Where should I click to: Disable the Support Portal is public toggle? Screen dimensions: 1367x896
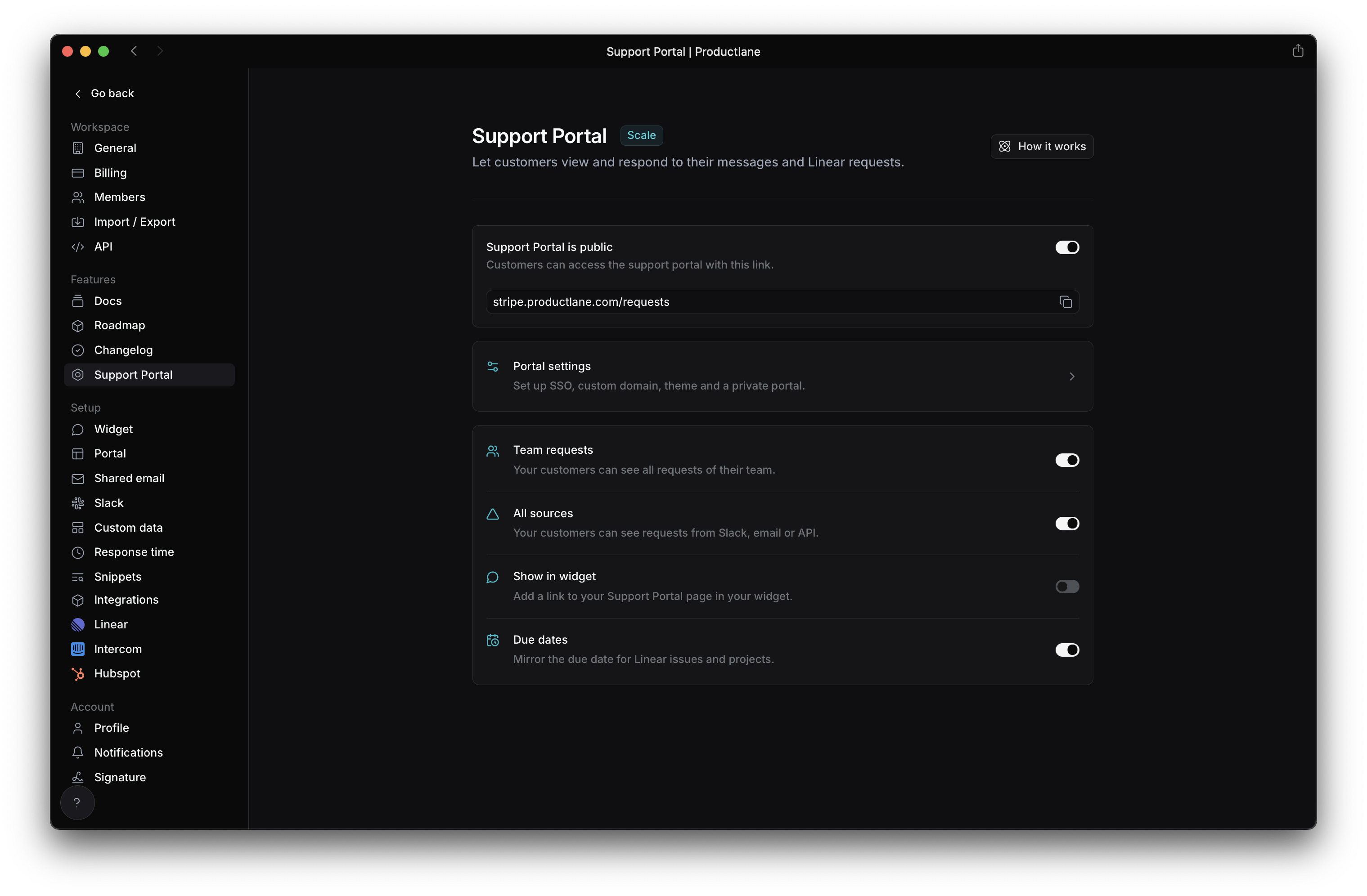point(1066,247)
